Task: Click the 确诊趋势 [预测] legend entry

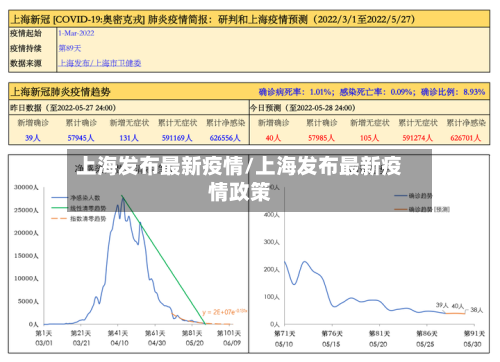Action: [422, 209]
